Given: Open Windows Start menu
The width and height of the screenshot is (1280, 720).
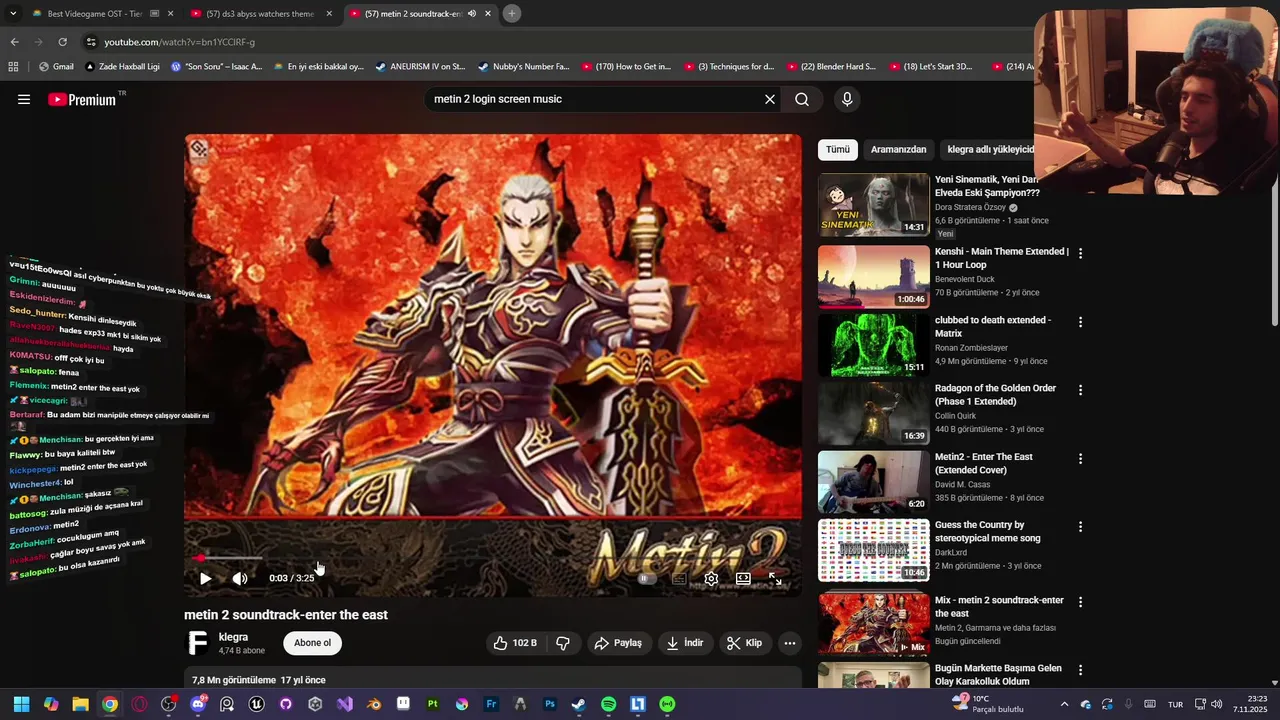Looking at the screenshot, I should click(21, 704).
